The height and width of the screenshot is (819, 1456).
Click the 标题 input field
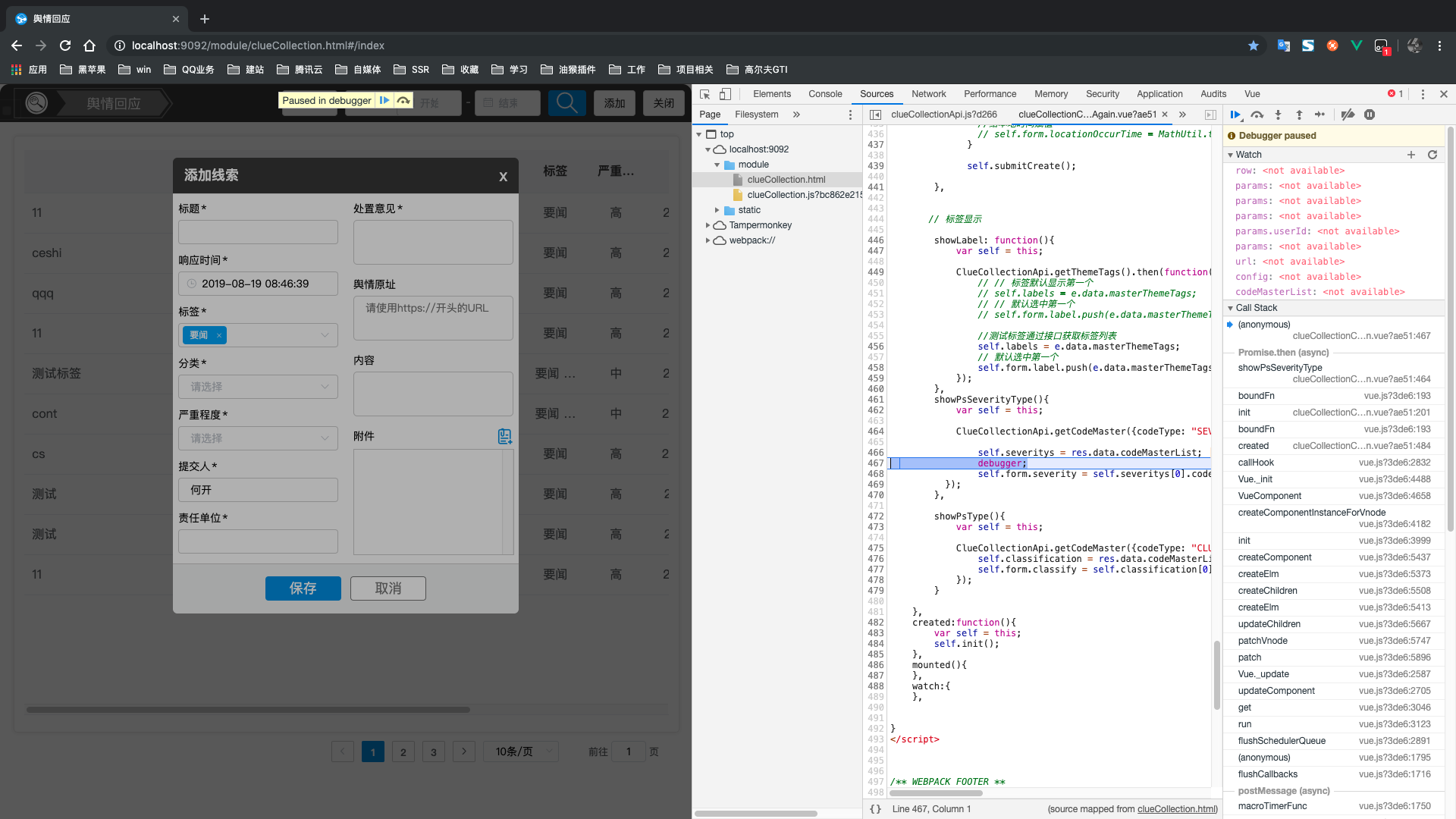pos(258,232)
